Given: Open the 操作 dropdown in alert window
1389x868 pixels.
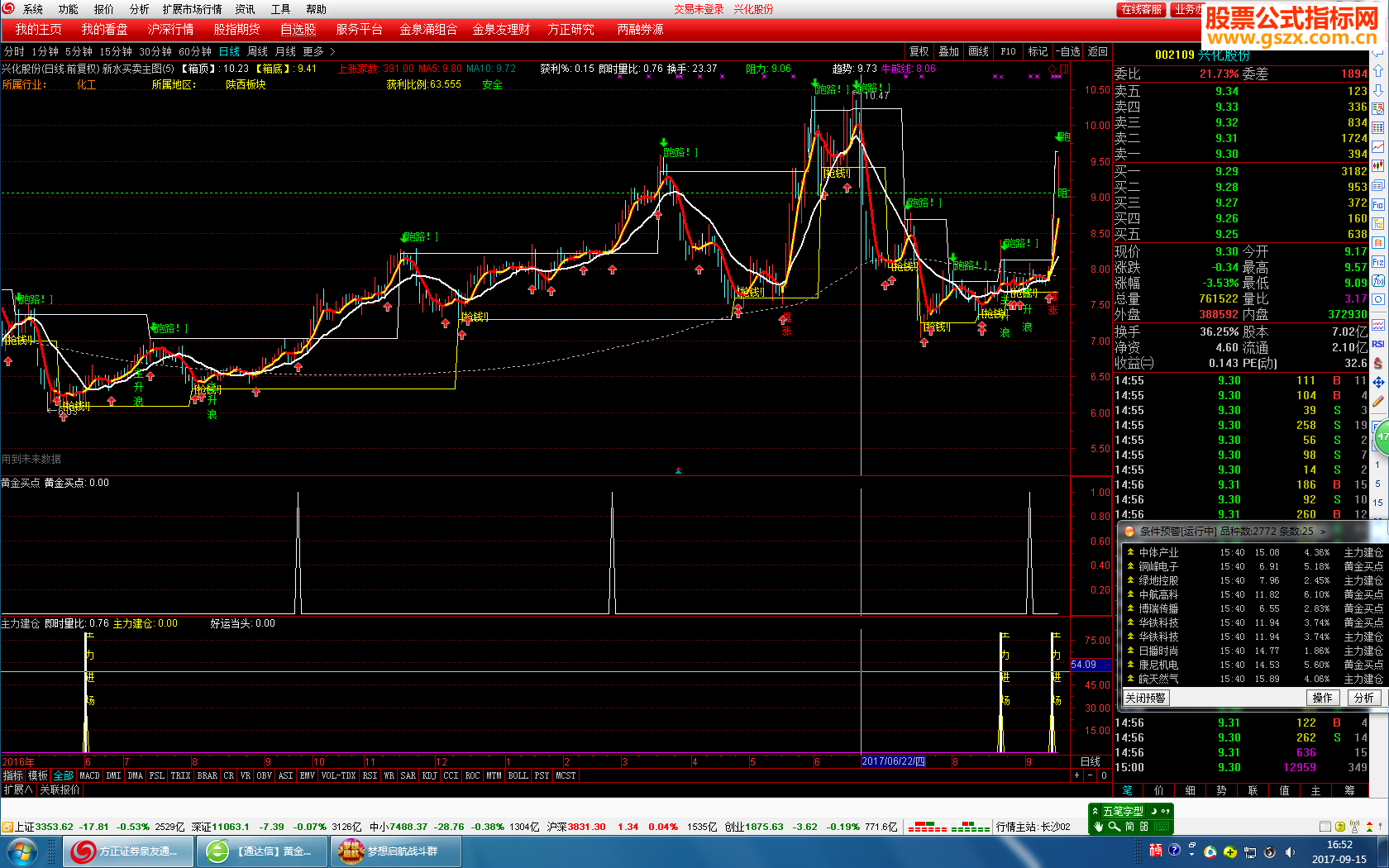Looking at the screenshot, I should point(1323,698).
